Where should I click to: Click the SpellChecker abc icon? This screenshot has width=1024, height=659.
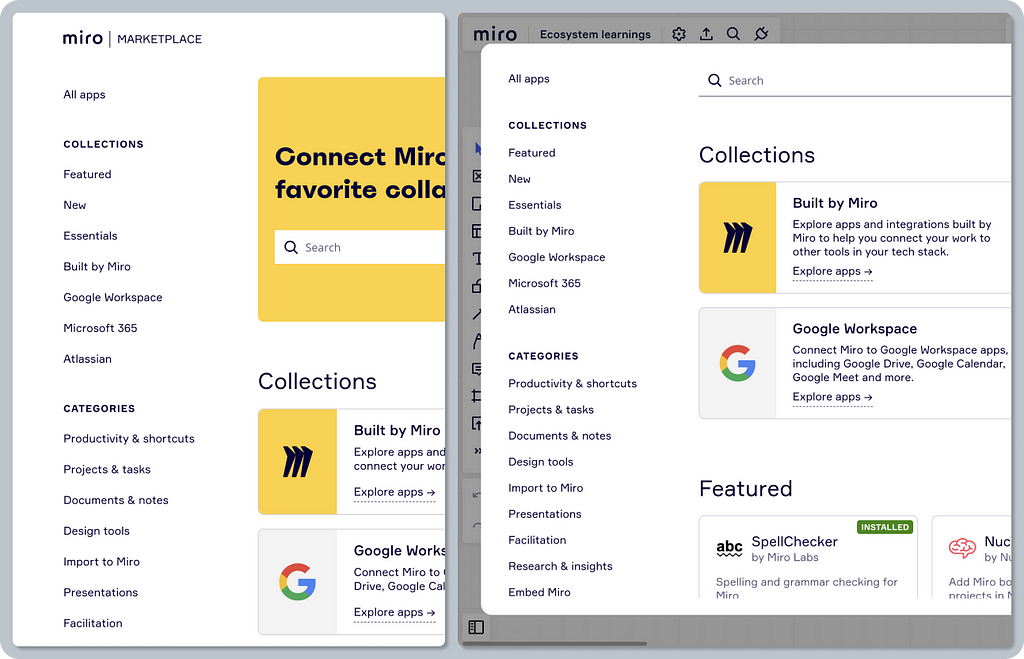[729, 549]
